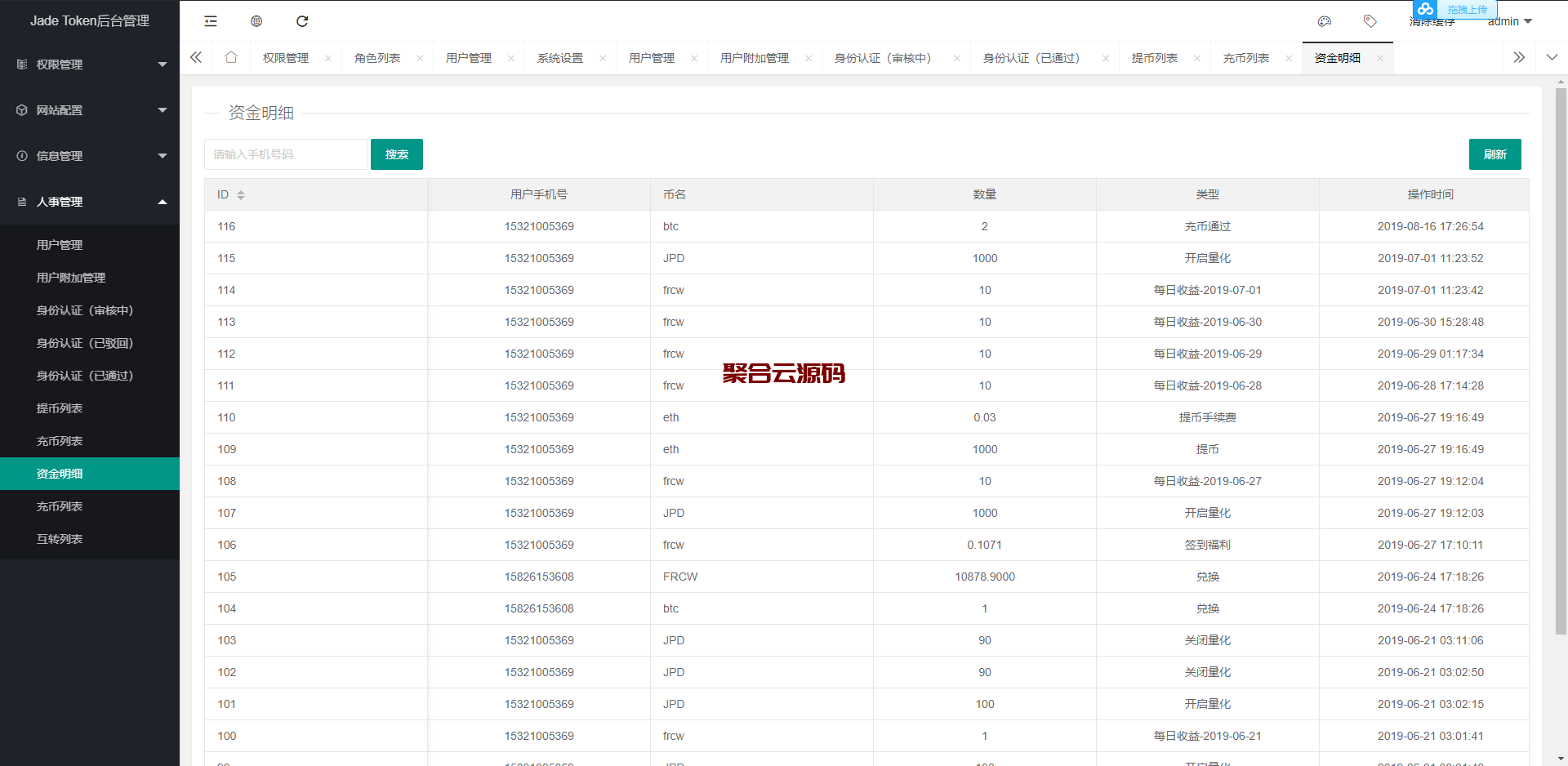The height and width of the screenshot is (766, 1568).
Task: Click the 权限管理 sidebar icon
Action: click(x=22, y=65)
